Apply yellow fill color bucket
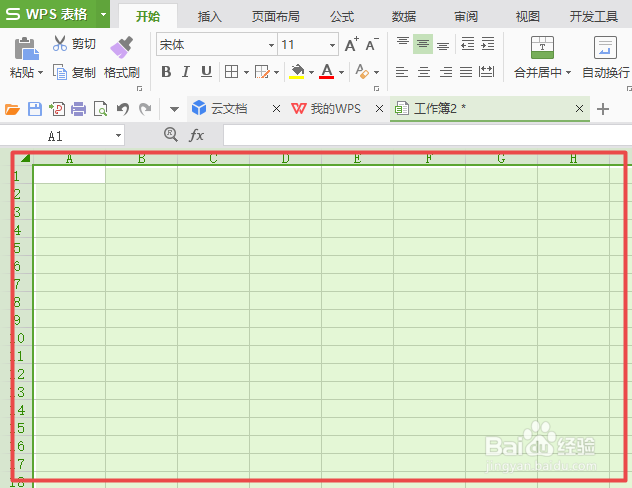The image size is (632, 488). [297, 72]
